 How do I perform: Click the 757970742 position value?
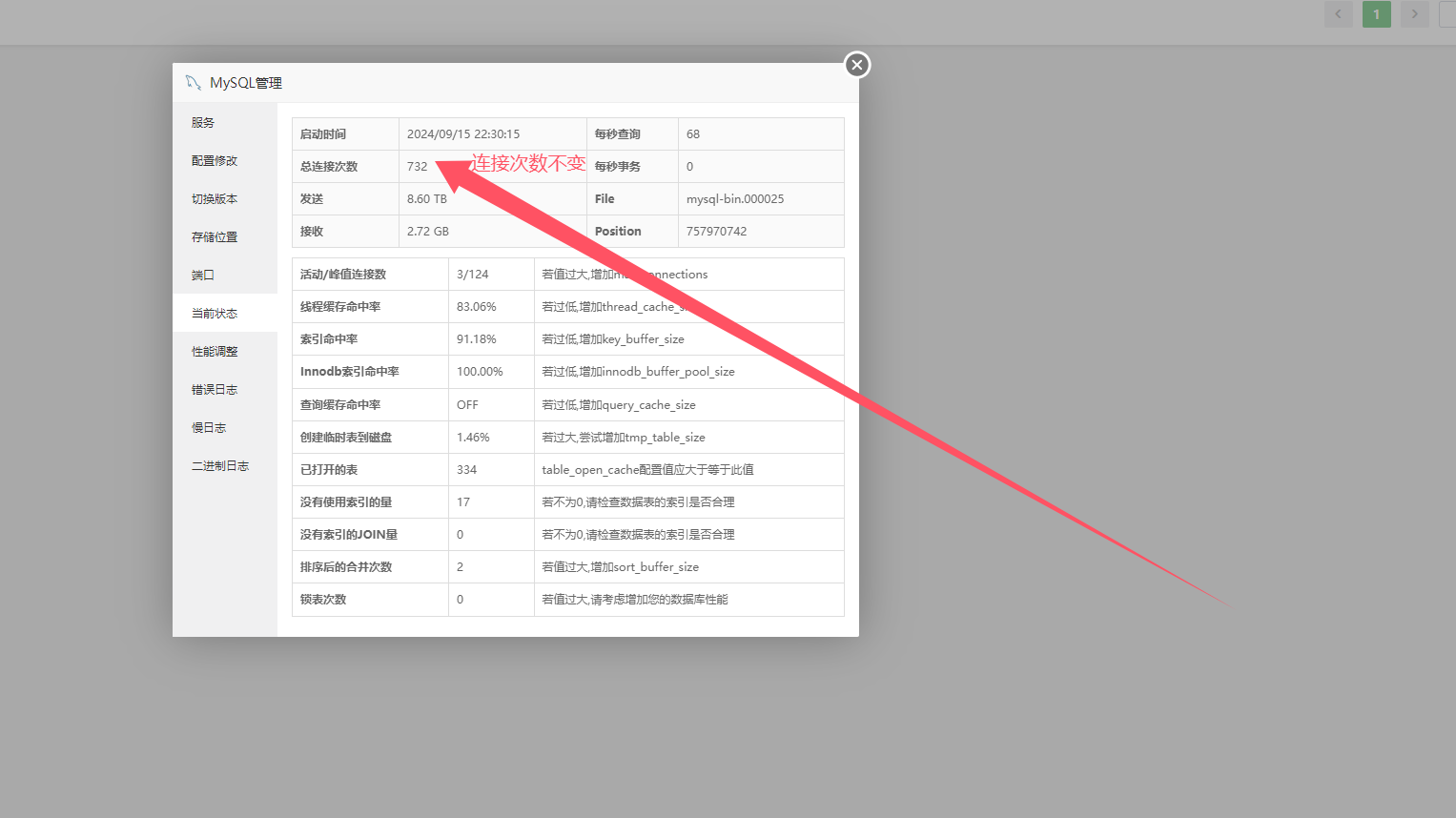717,232
